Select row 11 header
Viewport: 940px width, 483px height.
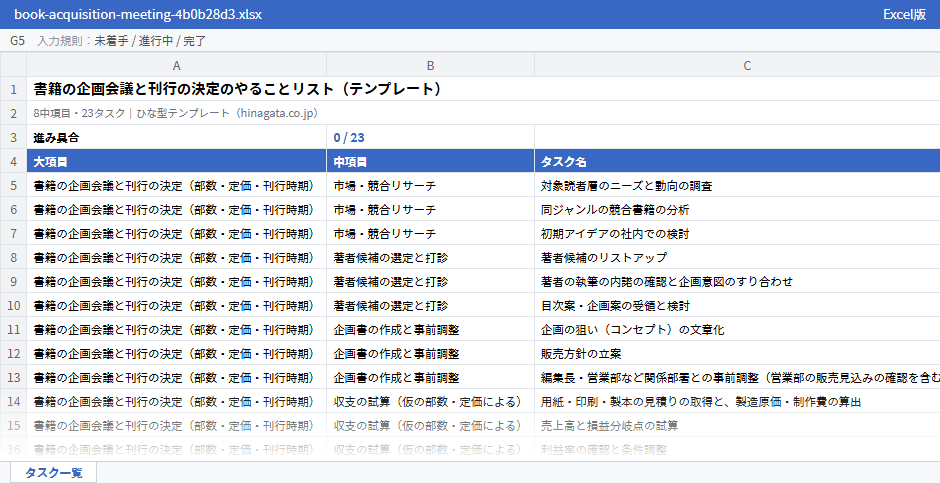(x=13, y=330)
